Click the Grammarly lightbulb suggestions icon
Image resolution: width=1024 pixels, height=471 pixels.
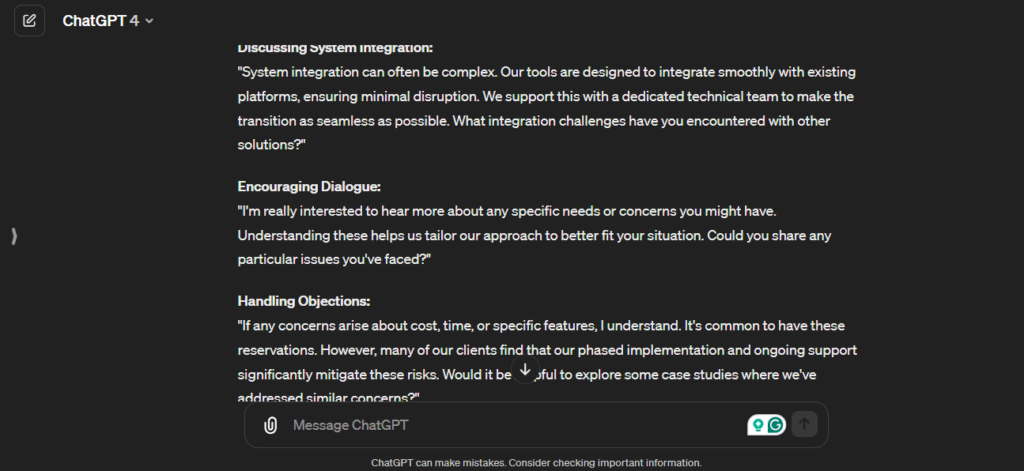point(758,425)
